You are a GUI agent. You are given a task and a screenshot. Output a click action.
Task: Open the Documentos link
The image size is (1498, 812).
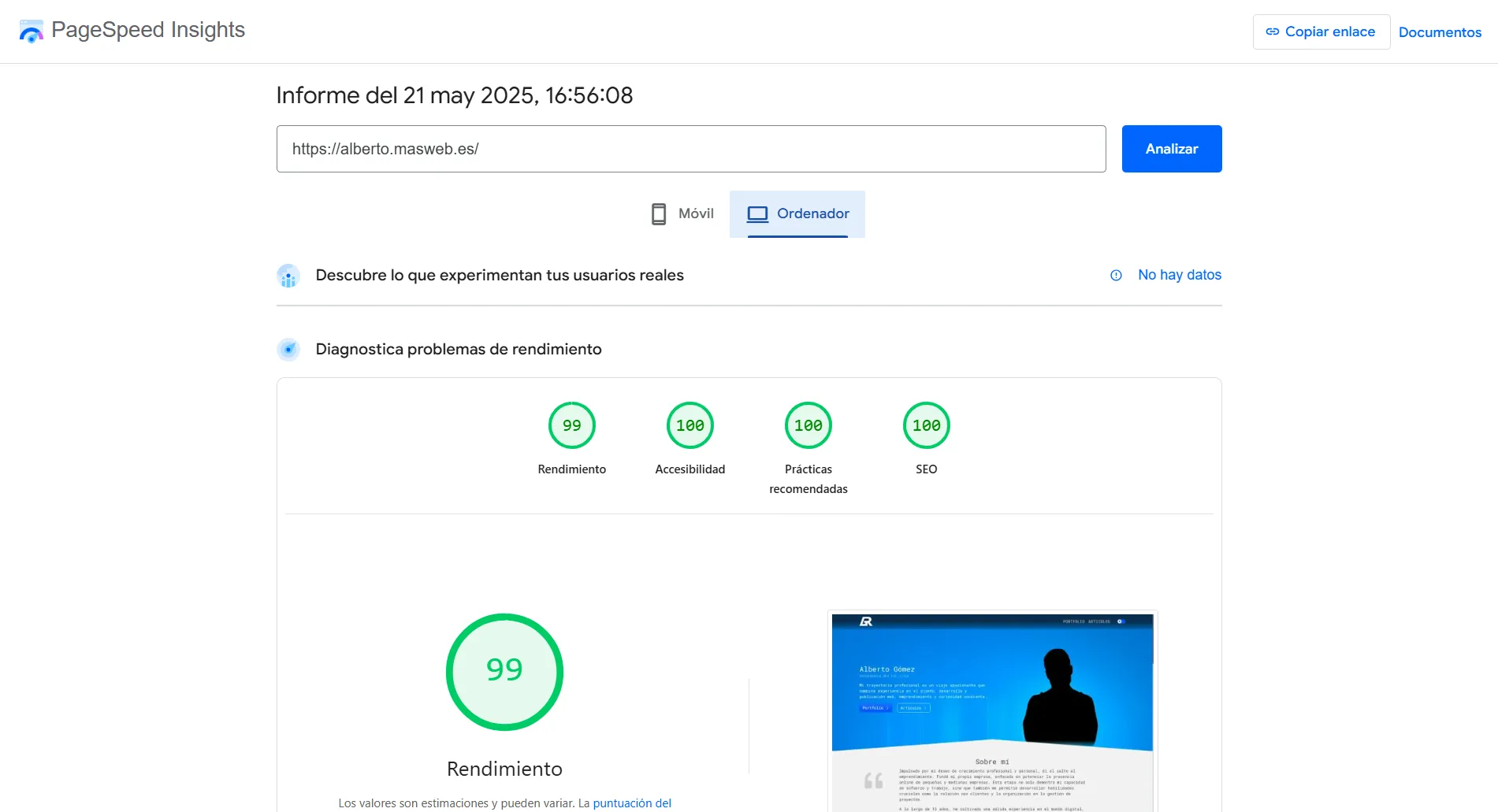[1440, 32]
